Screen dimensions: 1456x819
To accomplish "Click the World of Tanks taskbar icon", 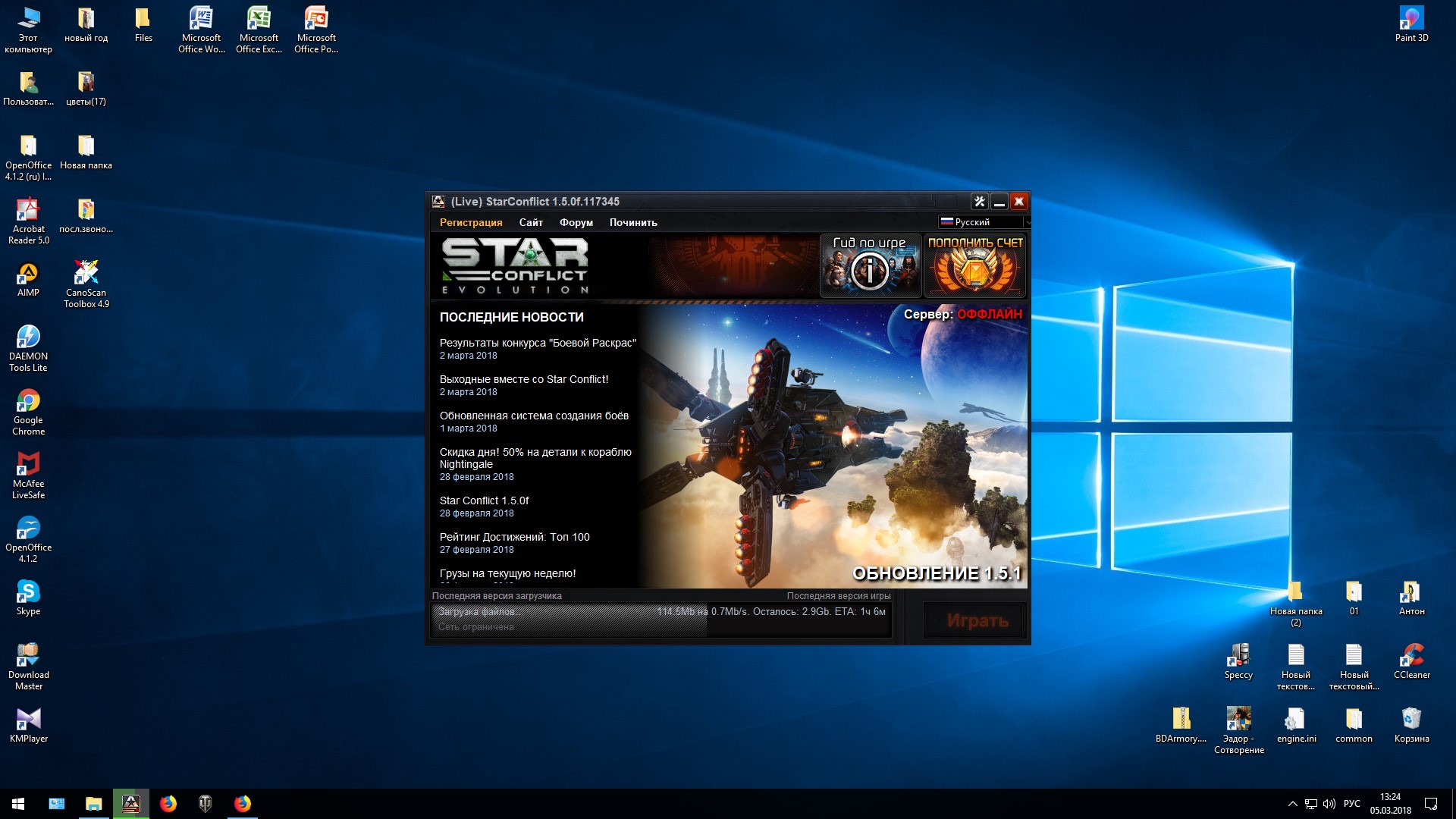I will (205, 804).
